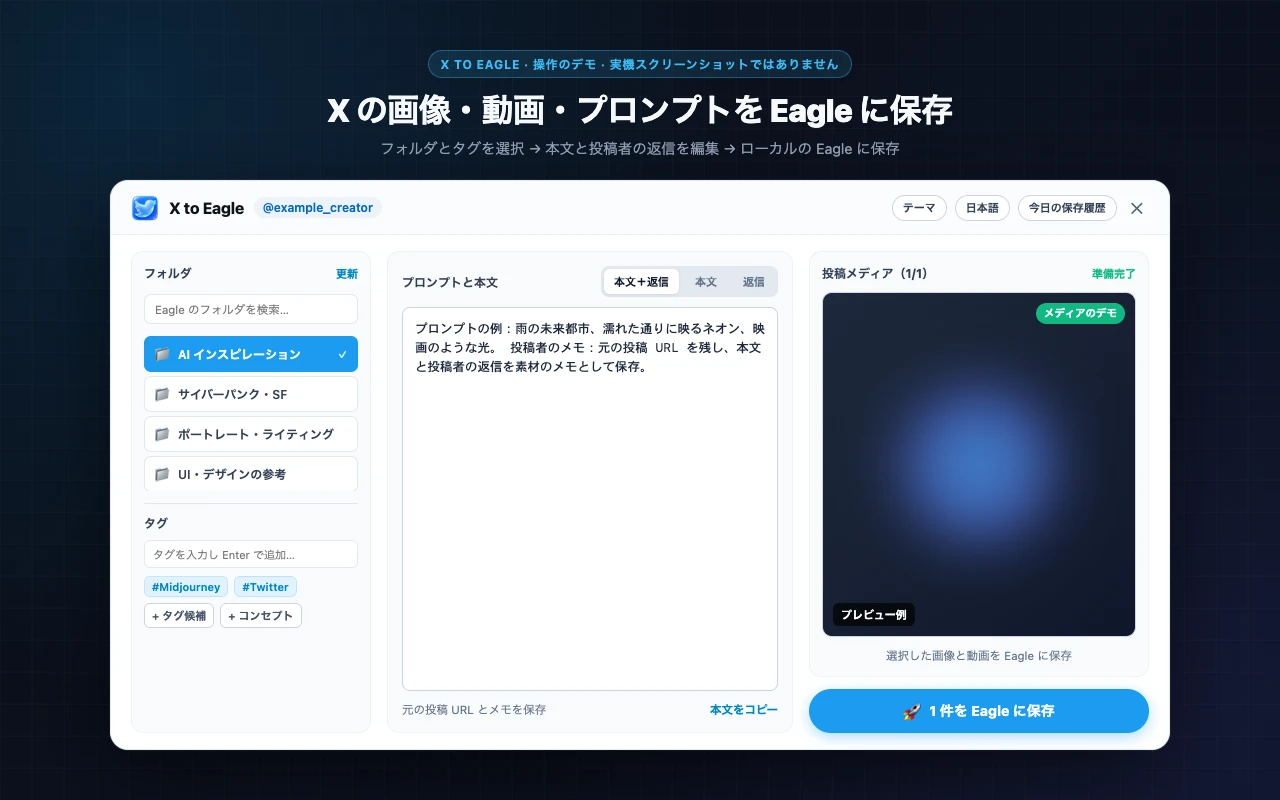Click the 準備完了 status text
This screenshot has width=1280, height=800.
(1114, 274)
